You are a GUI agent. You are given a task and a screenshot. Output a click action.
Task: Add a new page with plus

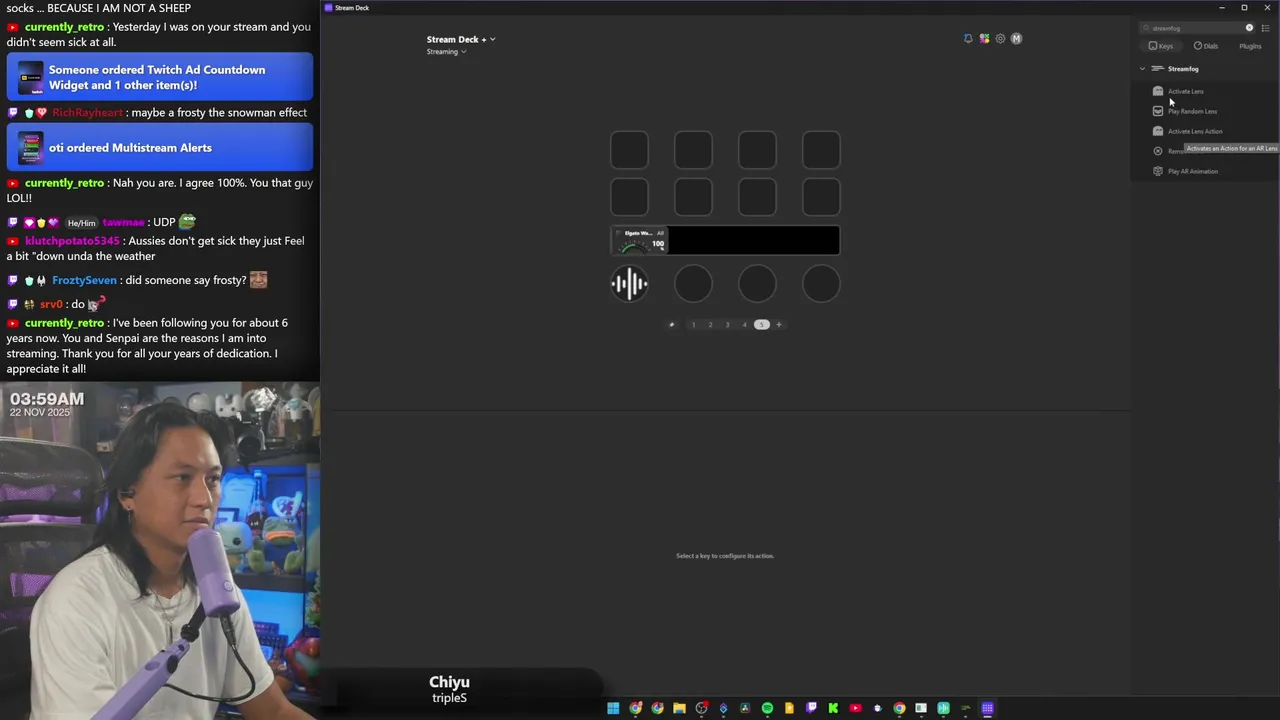pos(779,324)
